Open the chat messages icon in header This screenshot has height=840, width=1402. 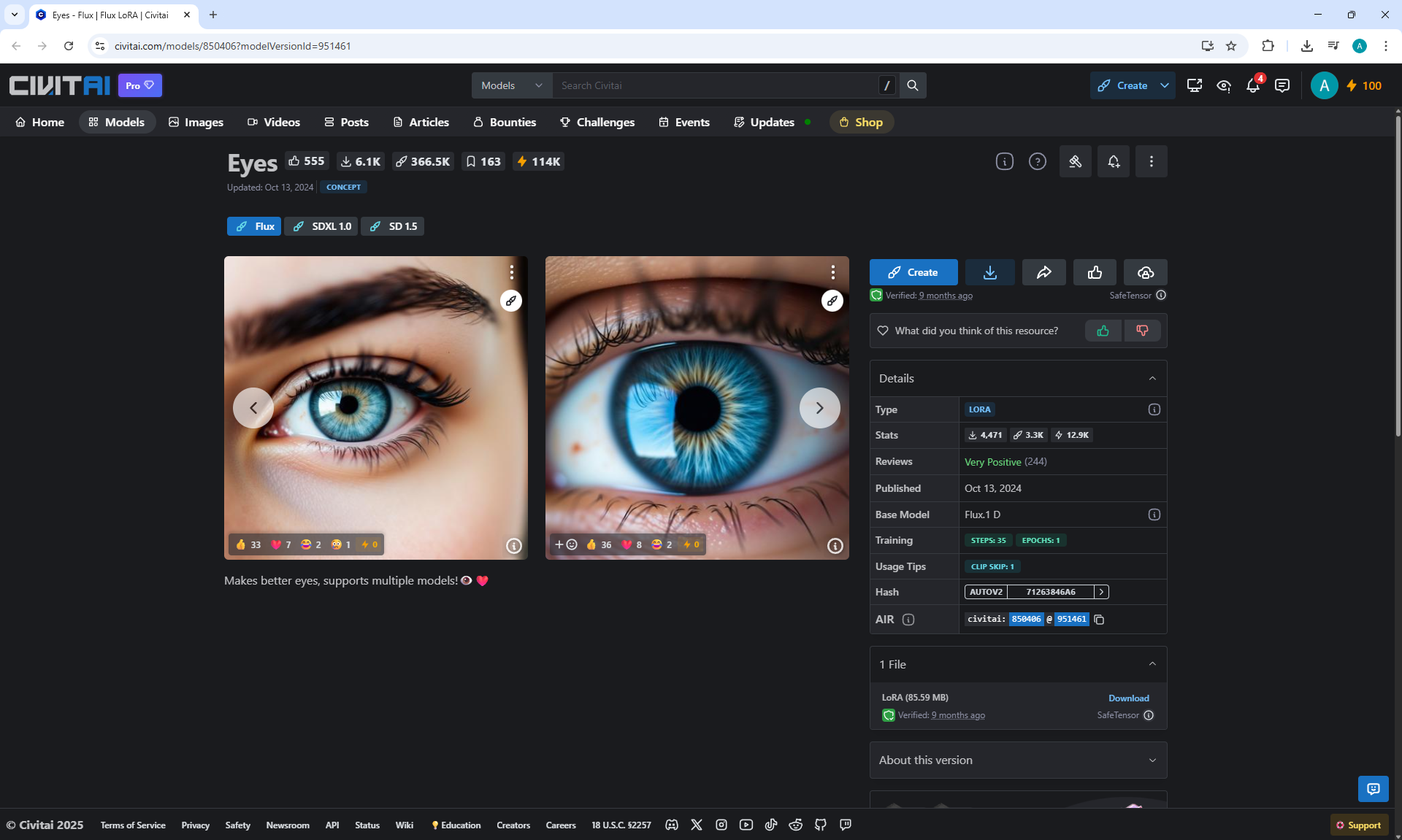(1282, 85)
